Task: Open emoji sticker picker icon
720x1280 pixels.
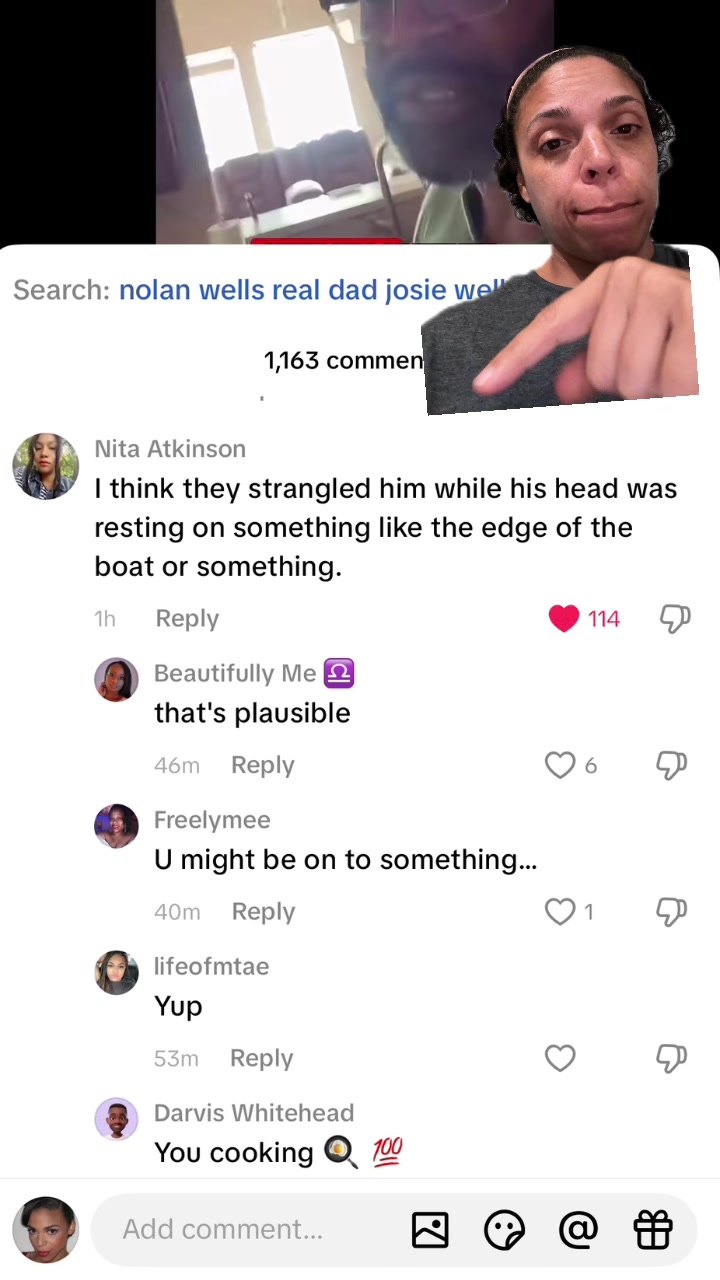Action: click(x=504, y=1230)
